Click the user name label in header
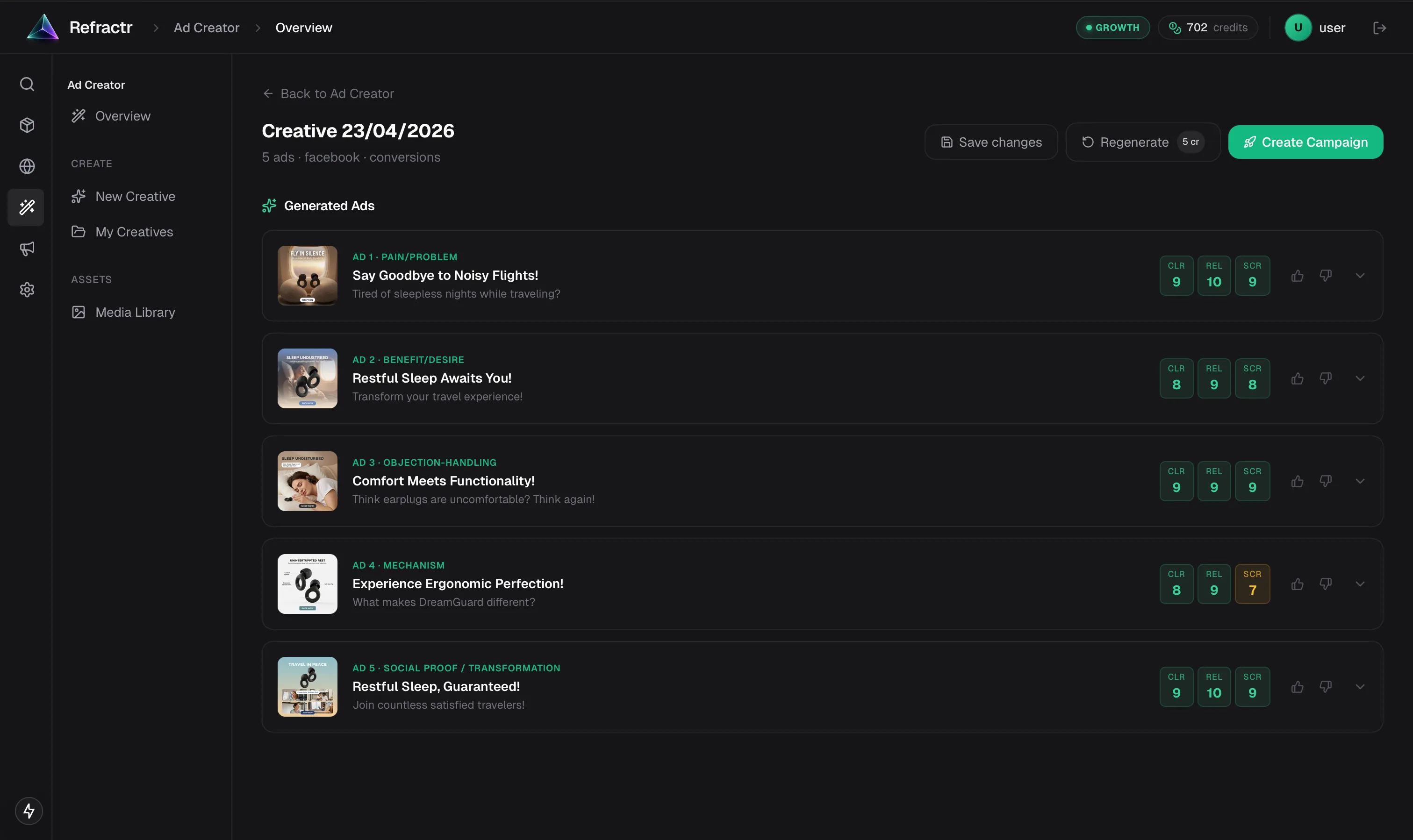 tap(1332, 28)
